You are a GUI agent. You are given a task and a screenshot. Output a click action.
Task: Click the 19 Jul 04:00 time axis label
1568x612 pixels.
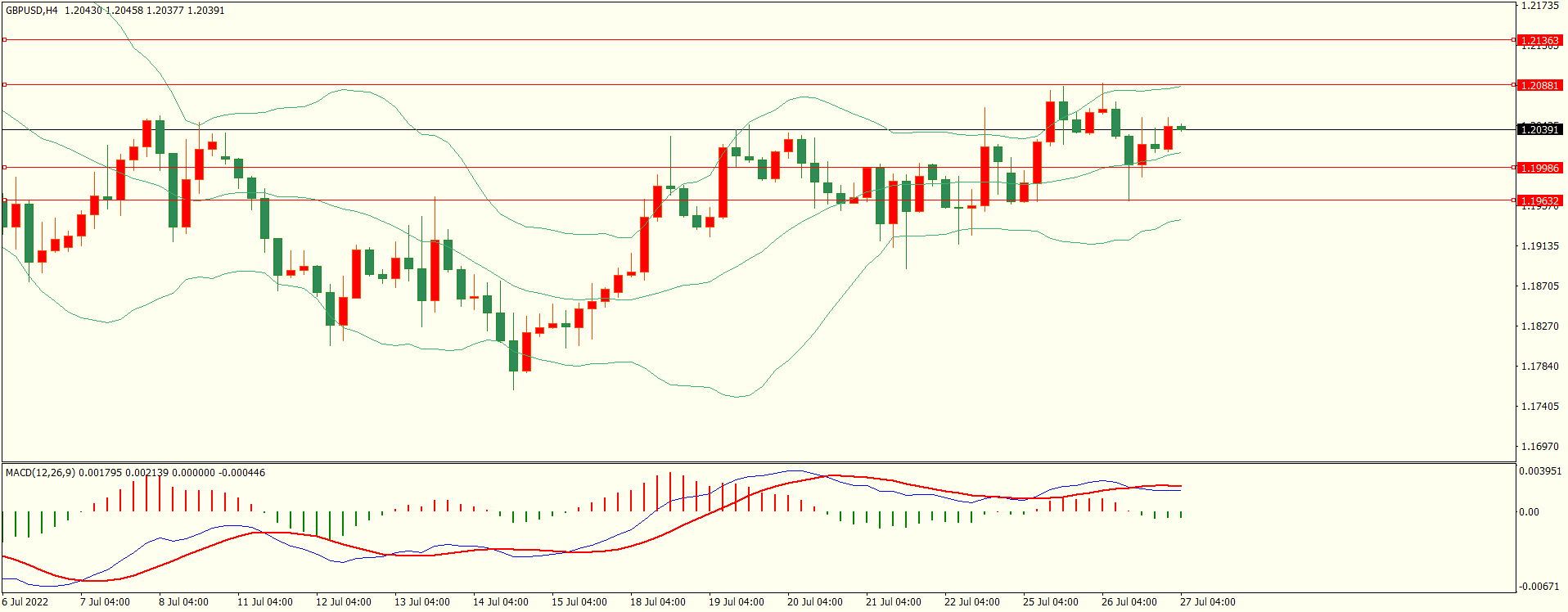coord(736,602)
